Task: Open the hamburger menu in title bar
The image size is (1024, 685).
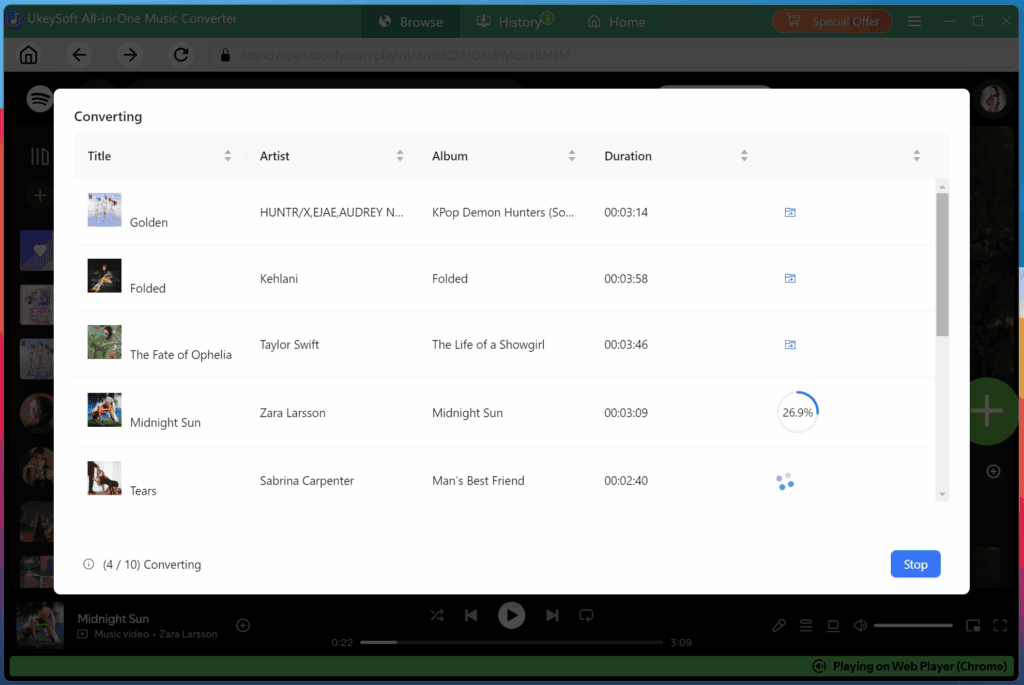Action: coord(914,20)
